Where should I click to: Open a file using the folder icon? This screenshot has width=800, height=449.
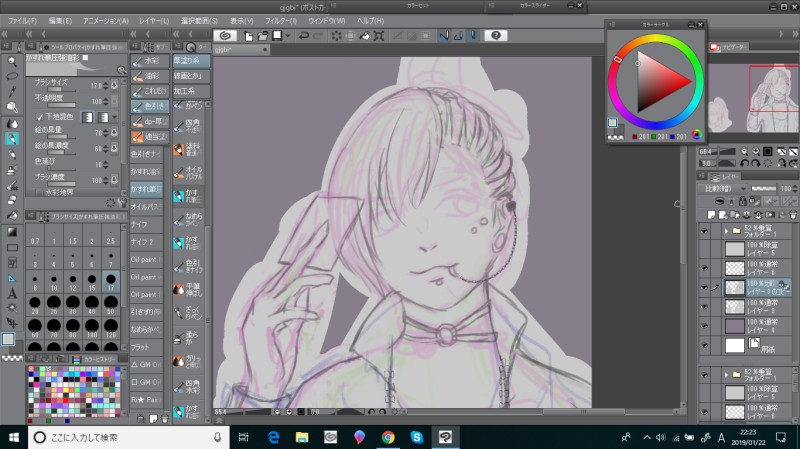point(263,36)
